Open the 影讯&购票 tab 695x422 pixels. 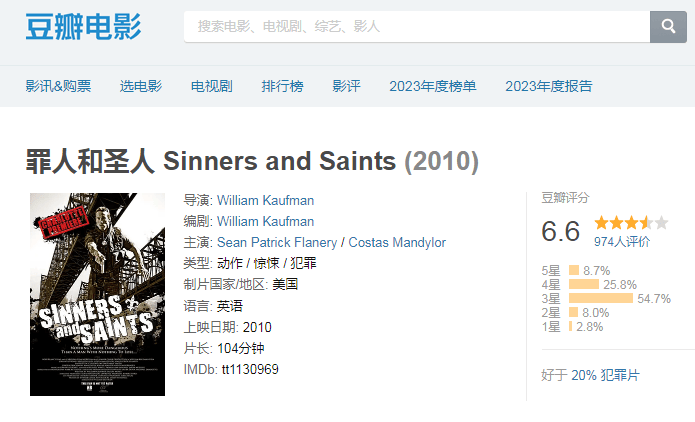(58, 86)
